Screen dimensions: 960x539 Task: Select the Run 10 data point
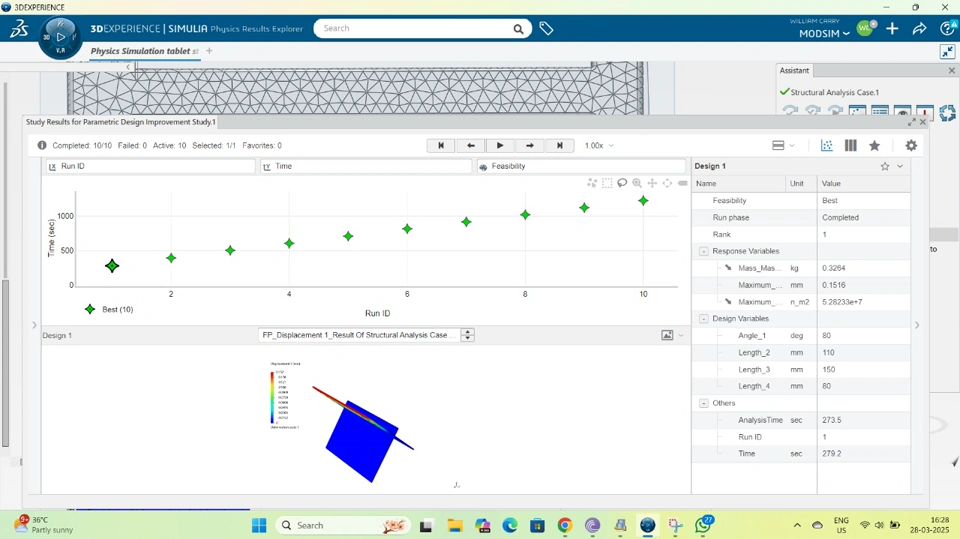(x=643, y=201)
